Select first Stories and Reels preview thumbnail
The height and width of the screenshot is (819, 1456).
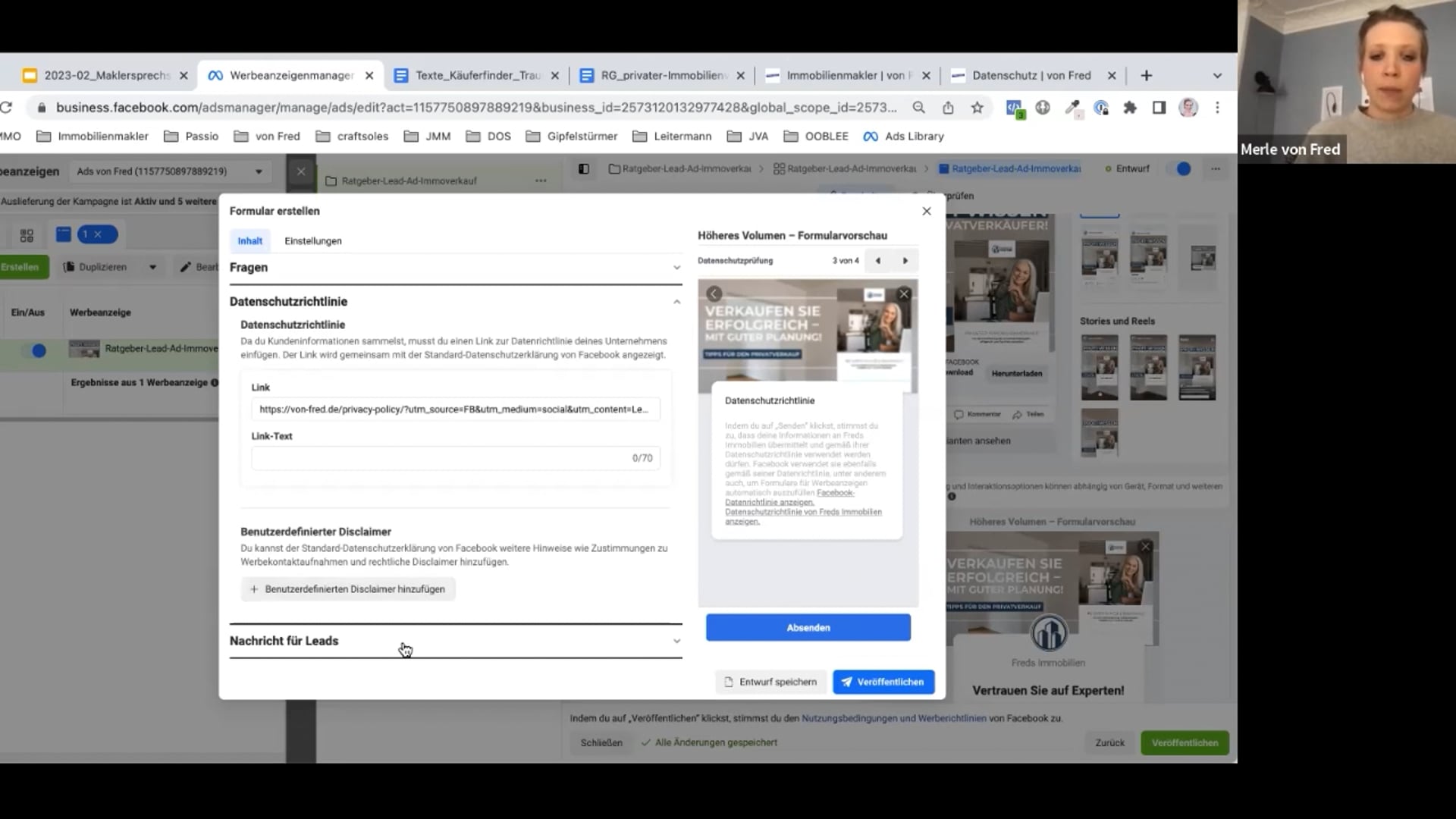pos(1099,368)
